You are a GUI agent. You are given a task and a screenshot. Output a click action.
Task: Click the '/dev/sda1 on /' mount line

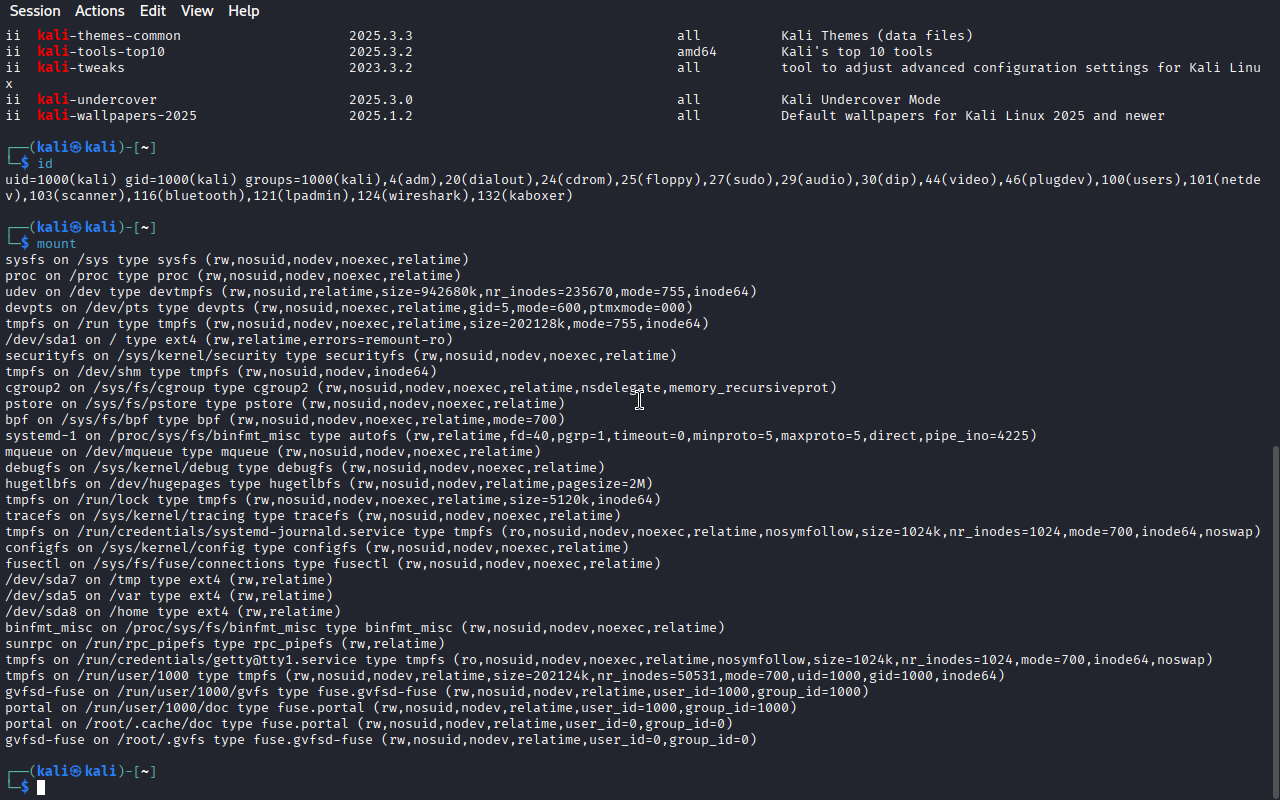[x=228, y=340]
